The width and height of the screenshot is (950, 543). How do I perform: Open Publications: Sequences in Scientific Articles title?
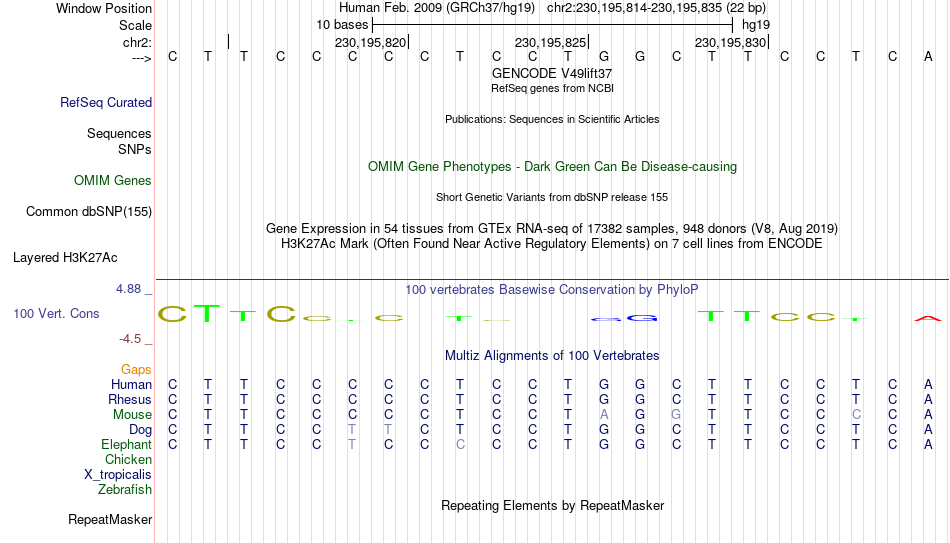point(552,119)
